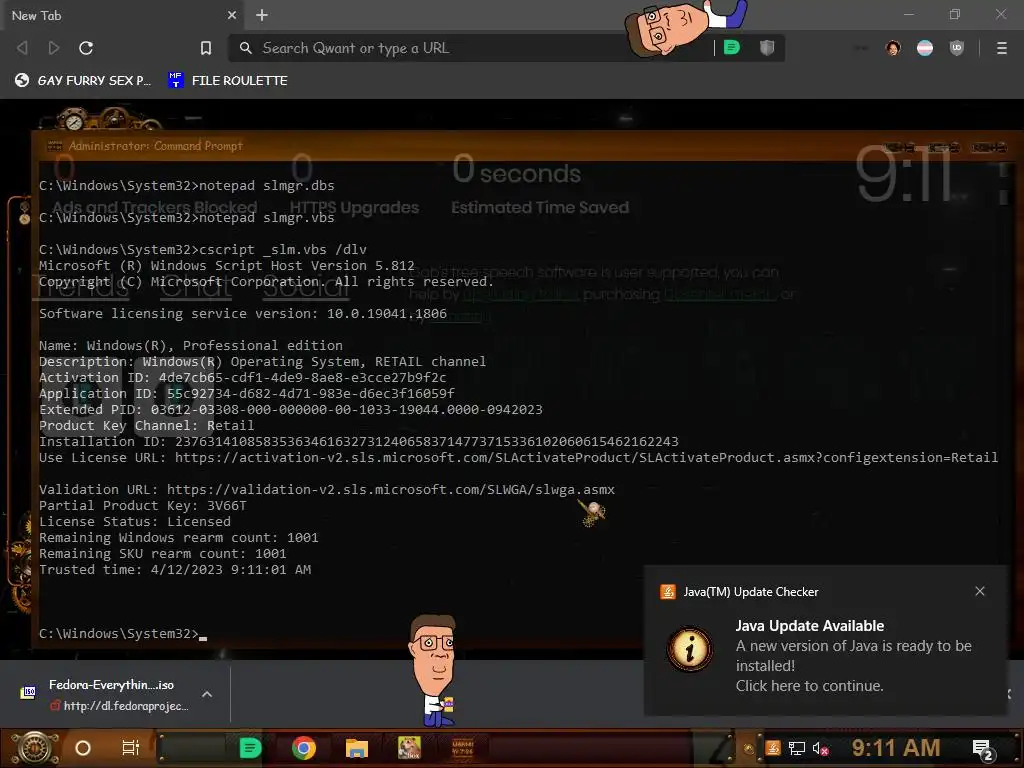
Task: Click the gray shield icon in address bar
Action: pyautogui.click(x=767, y=48)
